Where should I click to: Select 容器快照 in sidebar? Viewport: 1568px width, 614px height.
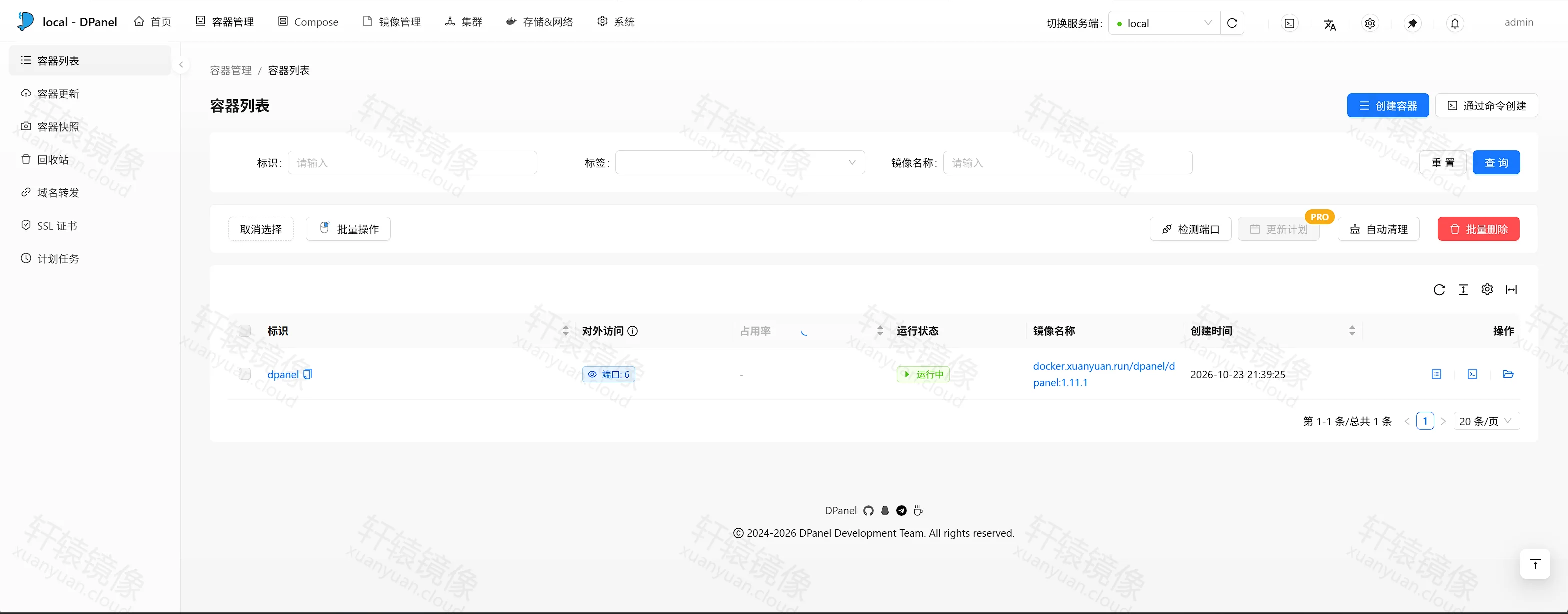(90, 126)
